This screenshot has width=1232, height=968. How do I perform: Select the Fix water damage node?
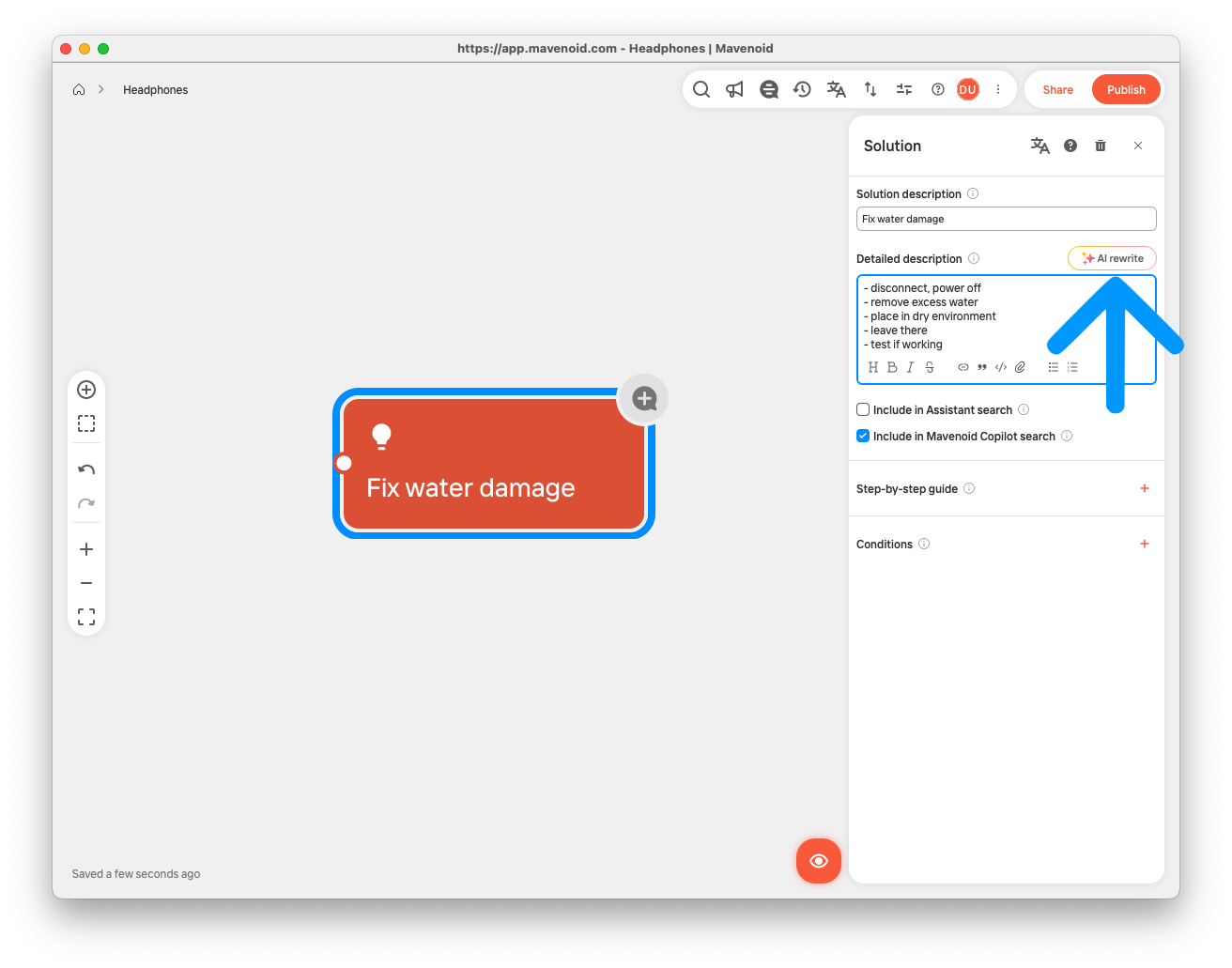tap(494, 464)
